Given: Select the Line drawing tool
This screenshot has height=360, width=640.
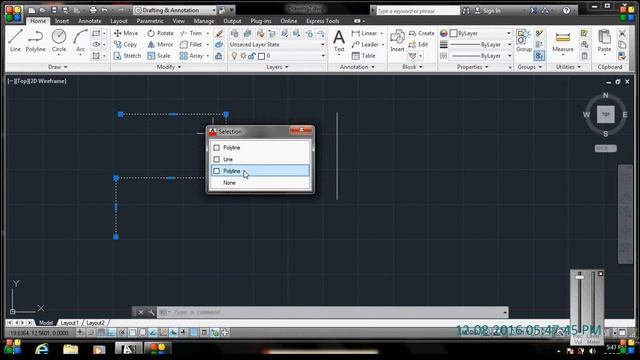Looking at the screenshot, I should click(x=15, y=41).
